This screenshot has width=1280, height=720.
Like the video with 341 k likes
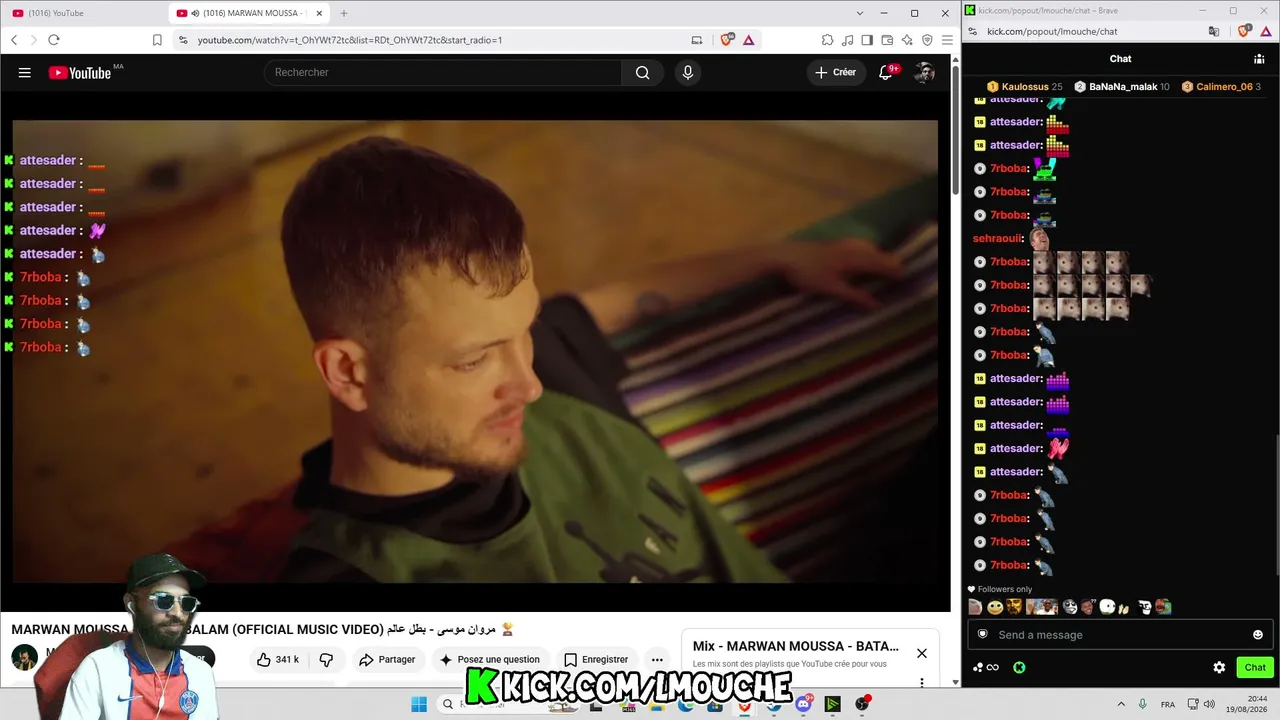[x=277, y=659]
